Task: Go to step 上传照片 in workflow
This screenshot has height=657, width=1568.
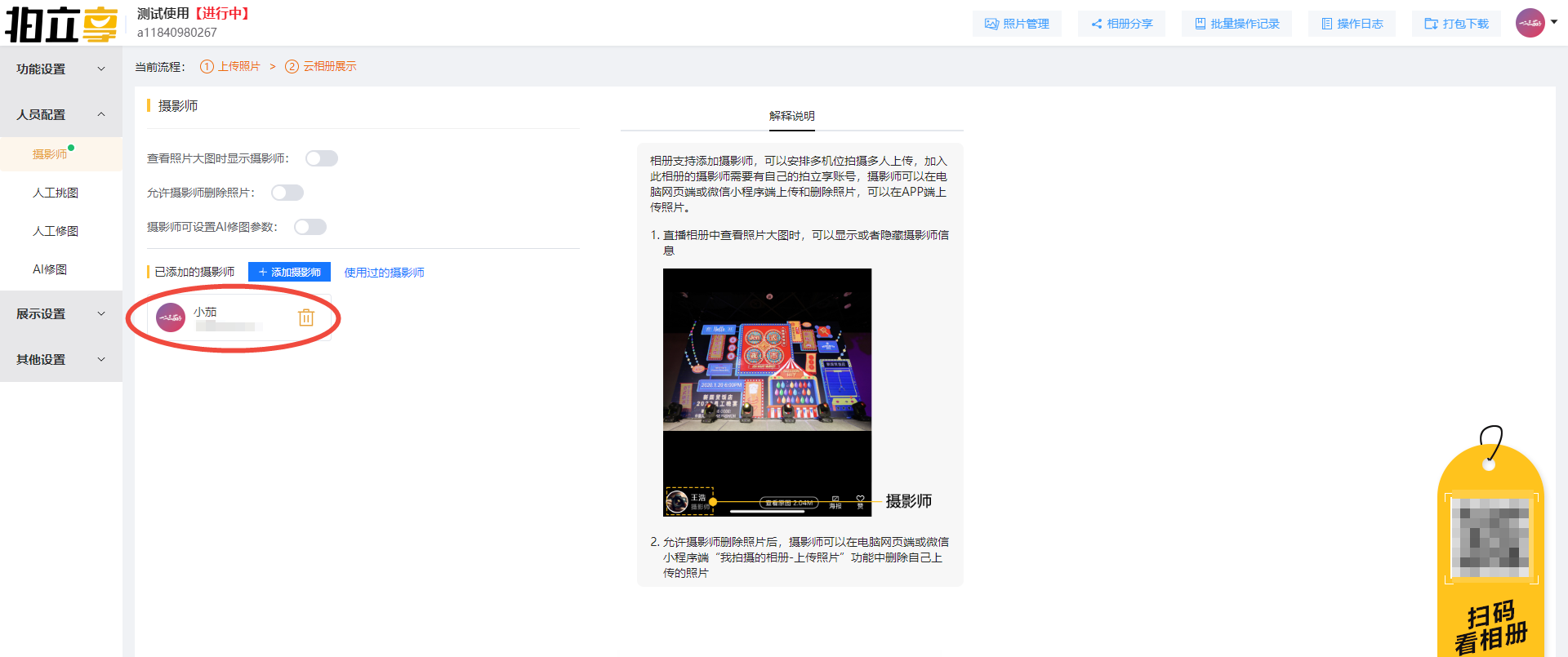Action: (x=230, y=67)
